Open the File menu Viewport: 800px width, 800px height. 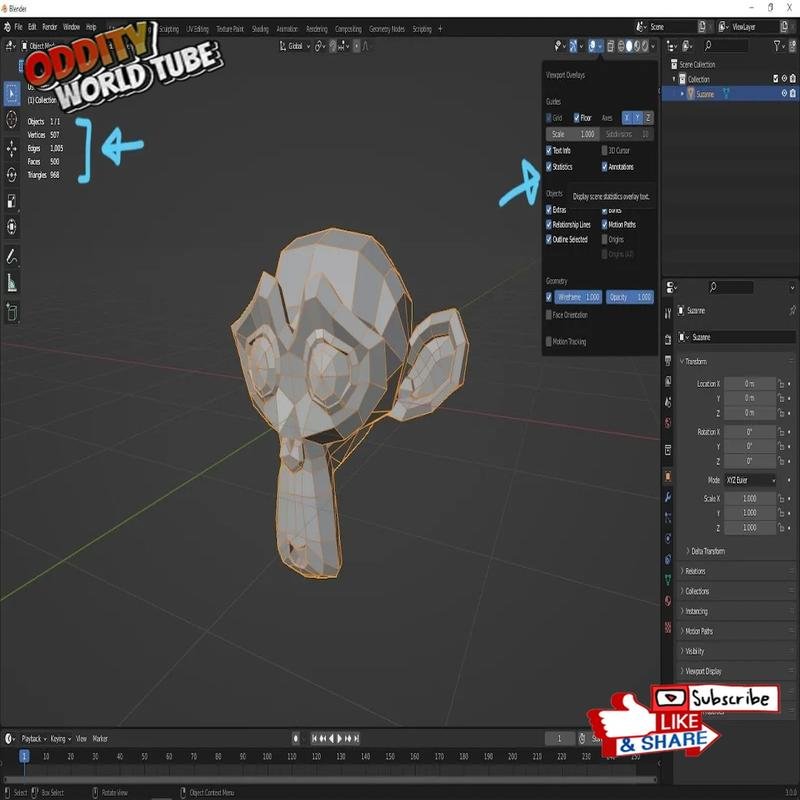18,27
